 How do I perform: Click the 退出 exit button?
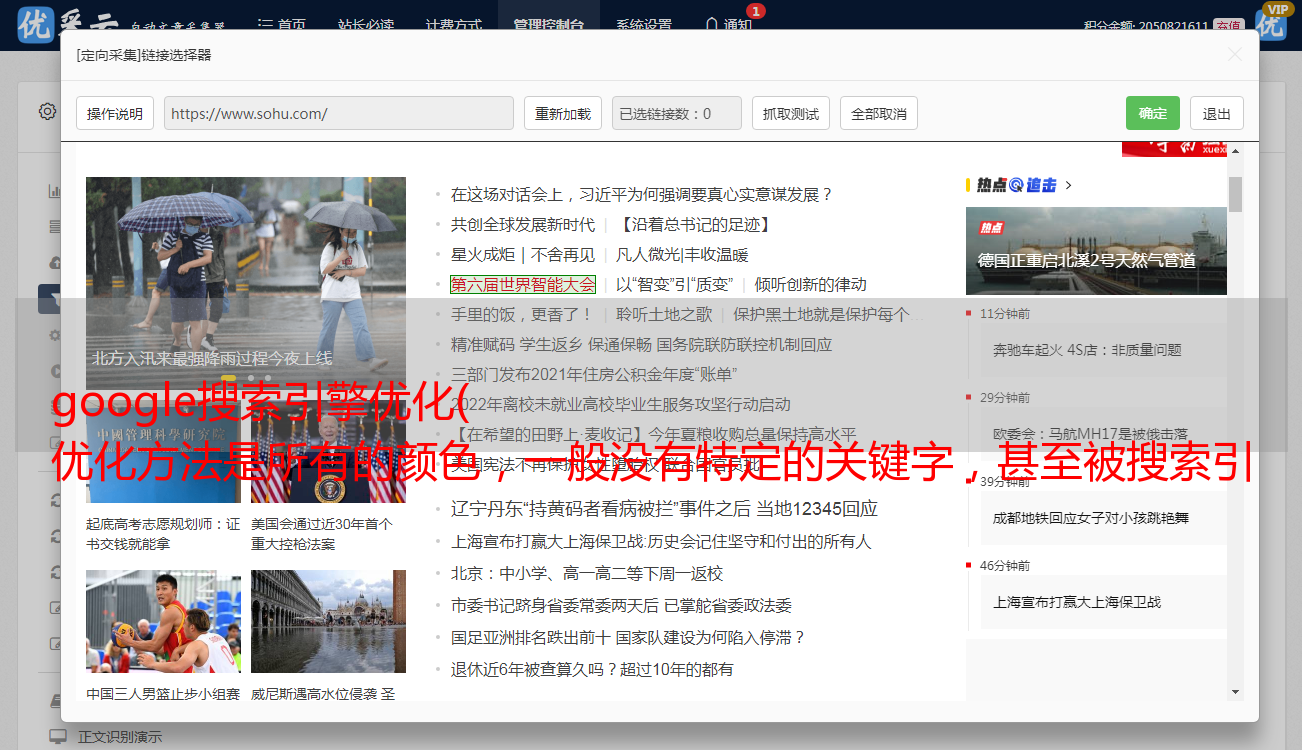(1216, 113)
